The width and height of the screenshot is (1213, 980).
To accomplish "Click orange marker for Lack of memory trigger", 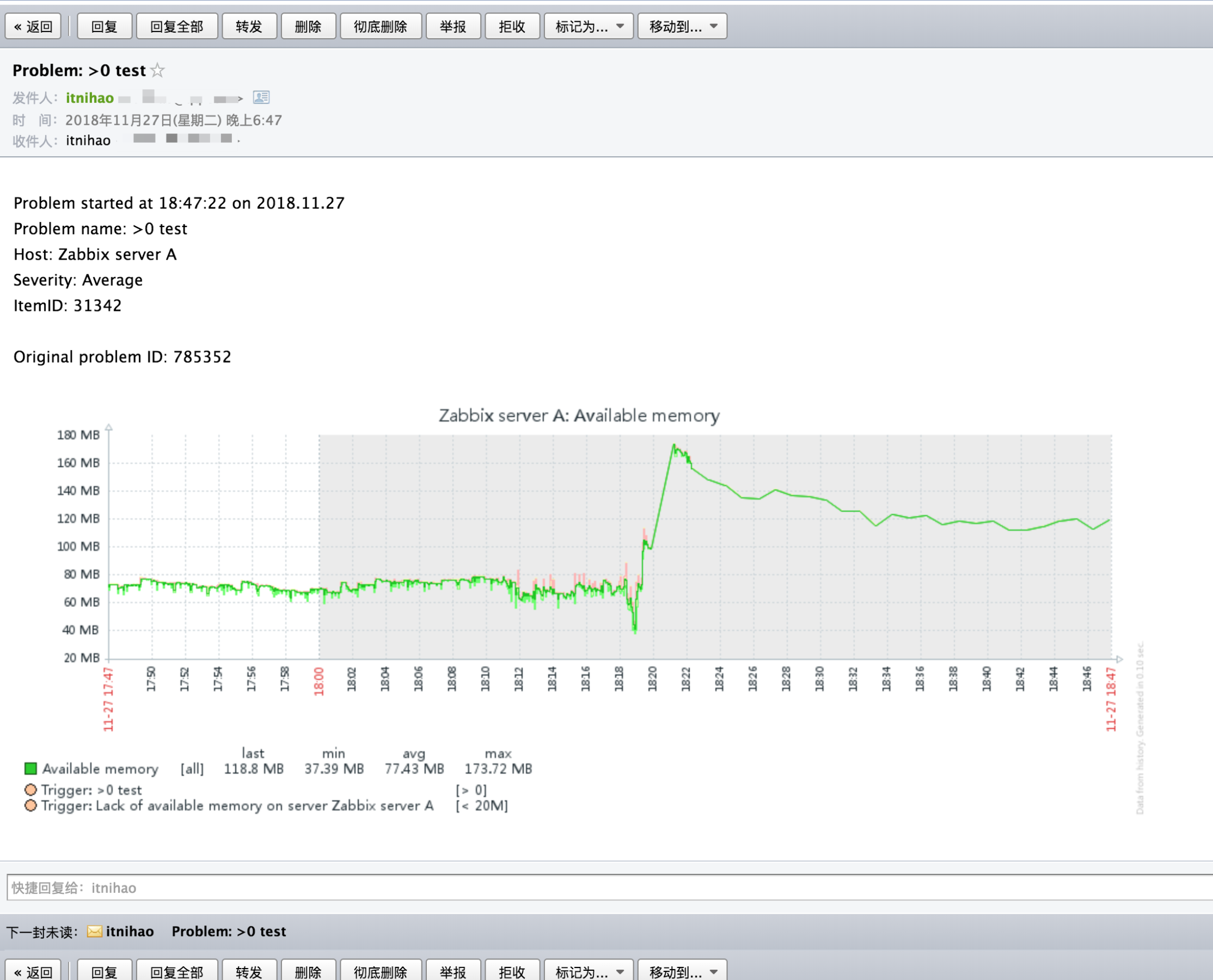I will (x=30, y=805).
